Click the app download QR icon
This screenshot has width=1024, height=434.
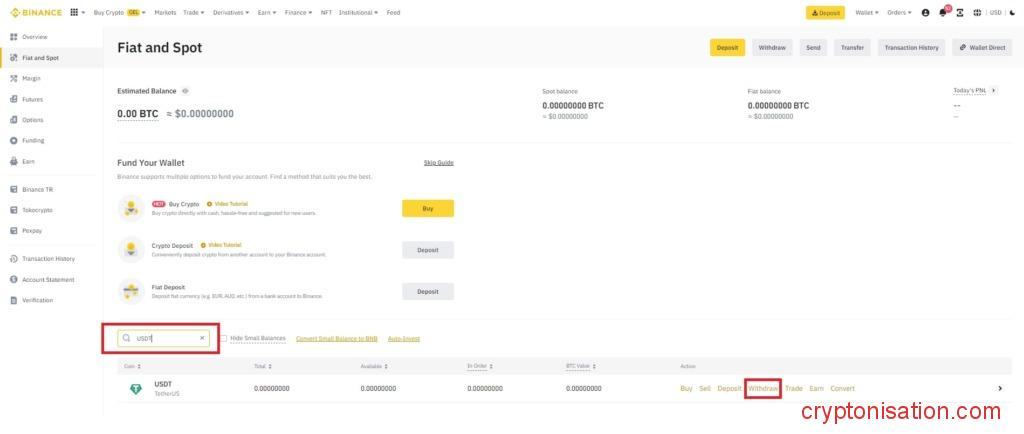pyautogui.click(x=960, y=13)
